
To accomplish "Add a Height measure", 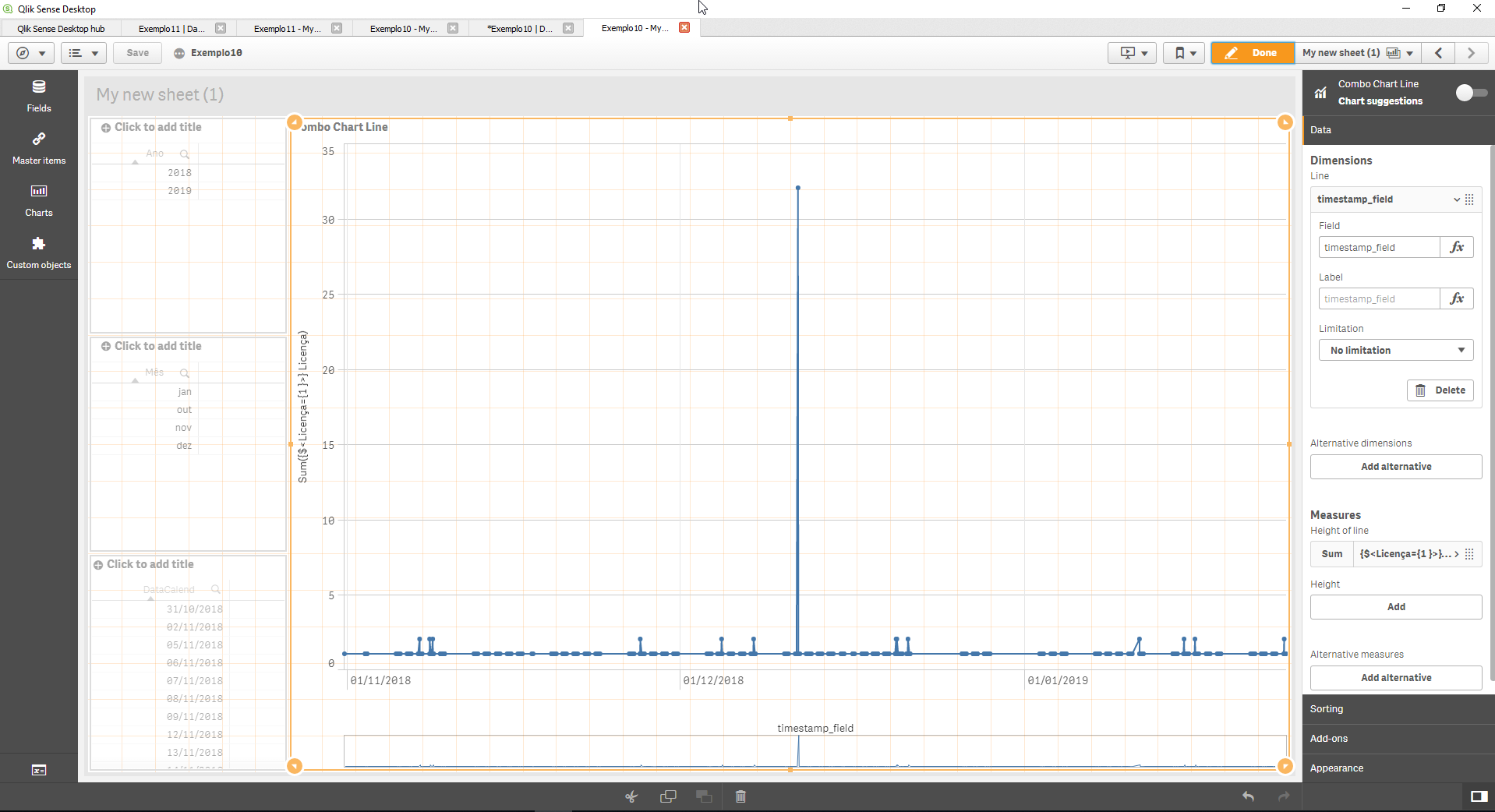I will [1396, 607].
